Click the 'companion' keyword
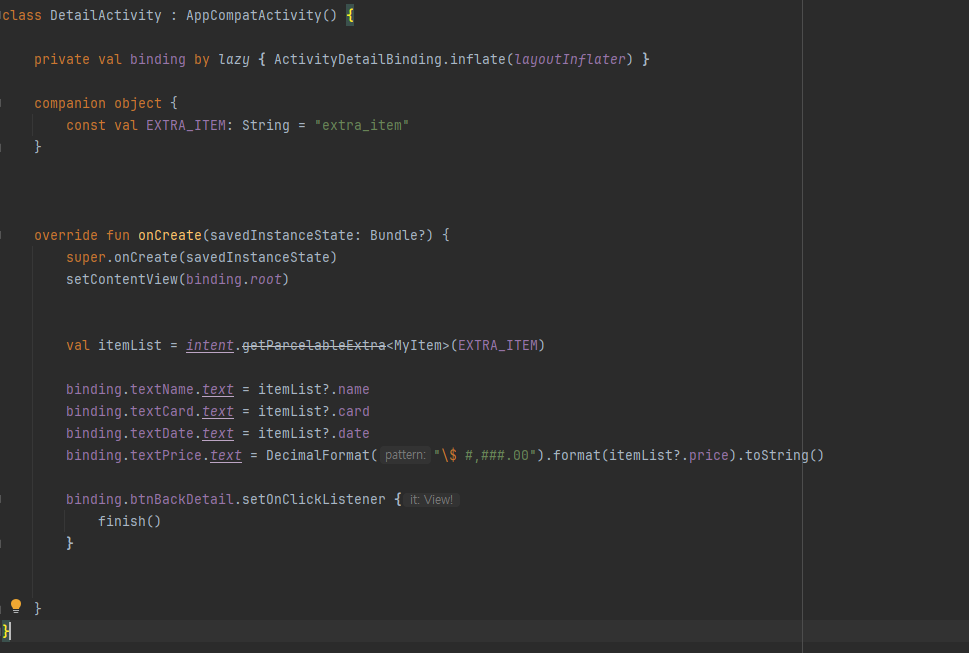The image size is (969, 653). coord(70,103)
